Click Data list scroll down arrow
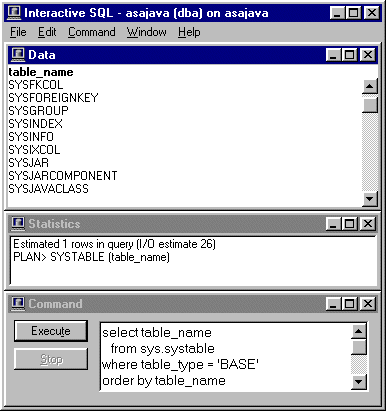386x411 pixels. point(370,199)
